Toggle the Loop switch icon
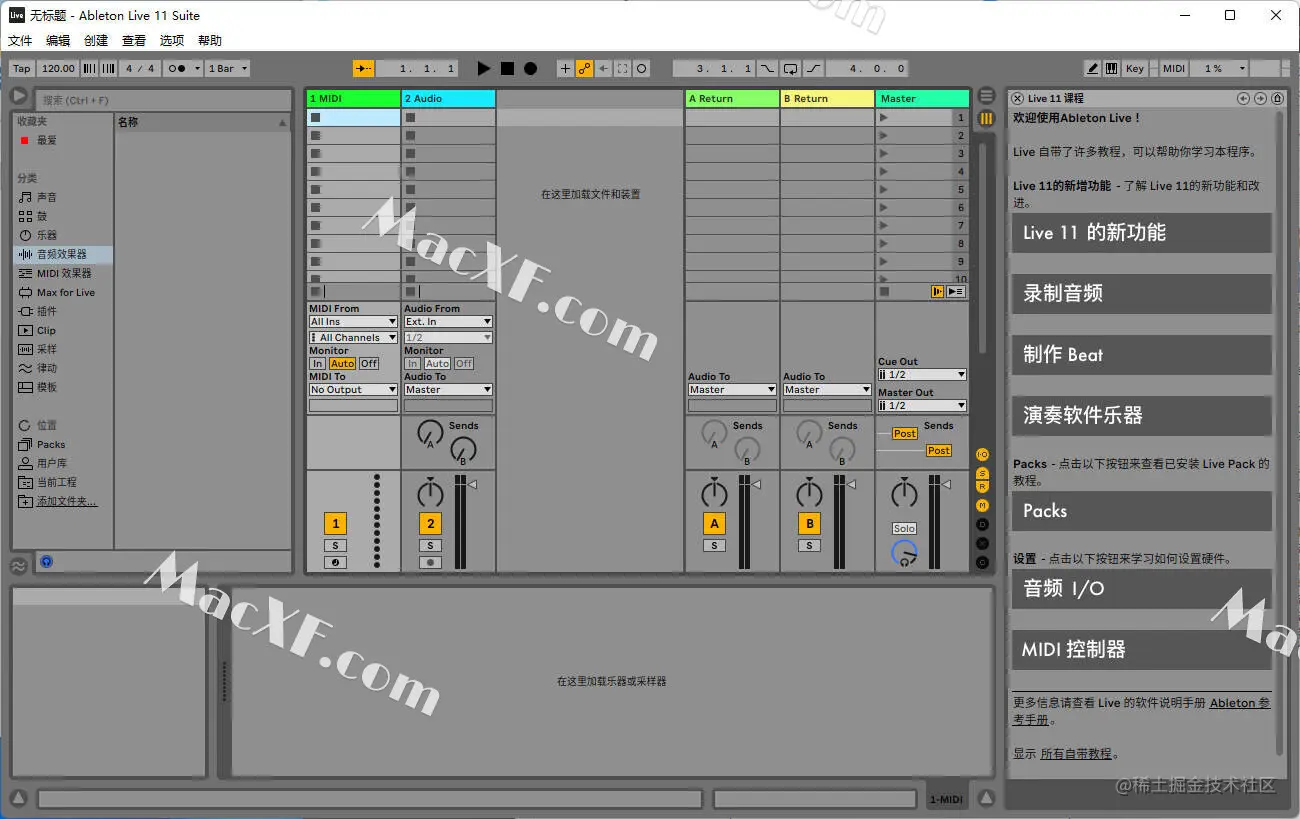 [x=791, y=68]
